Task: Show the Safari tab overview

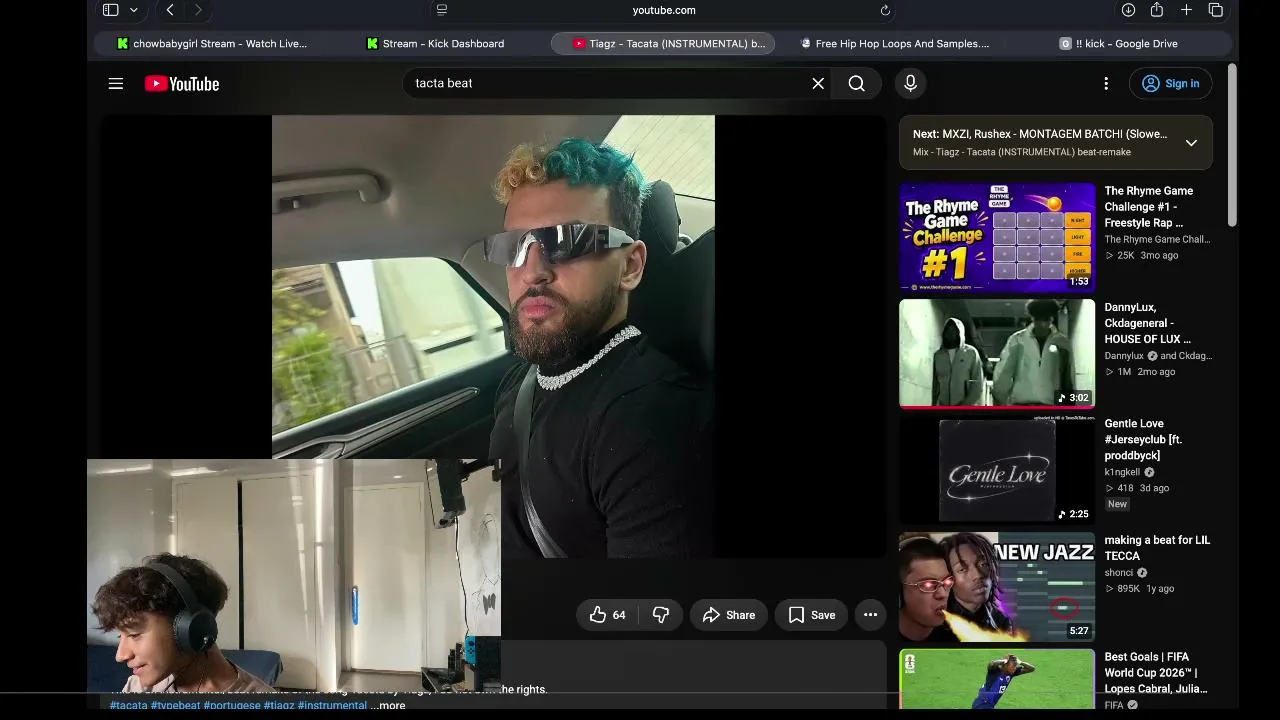Action: click(1216, 10)
